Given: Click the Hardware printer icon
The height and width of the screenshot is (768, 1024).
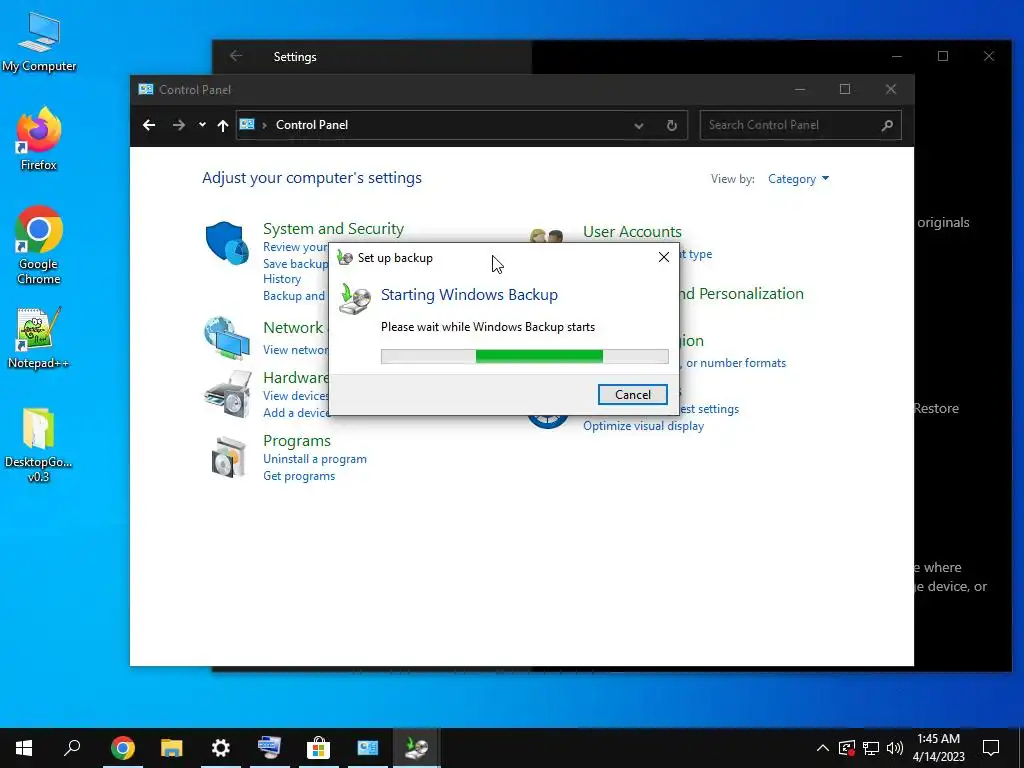Looking at the screenshot, I should click(228, 394).
